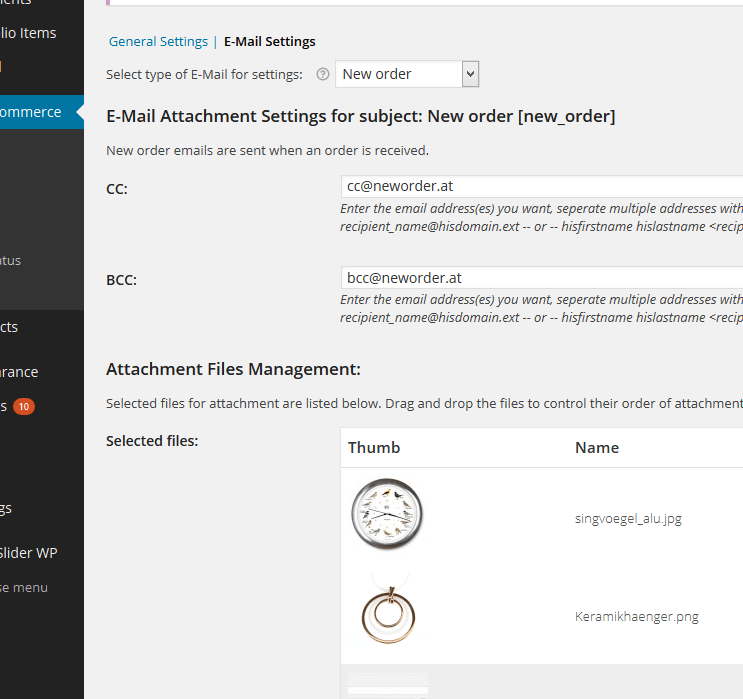Image resolution: width=743 pixels, height=699 pixels.
Task: Click the Attachment Files Management heading
Action: click(x=233, y=369)
